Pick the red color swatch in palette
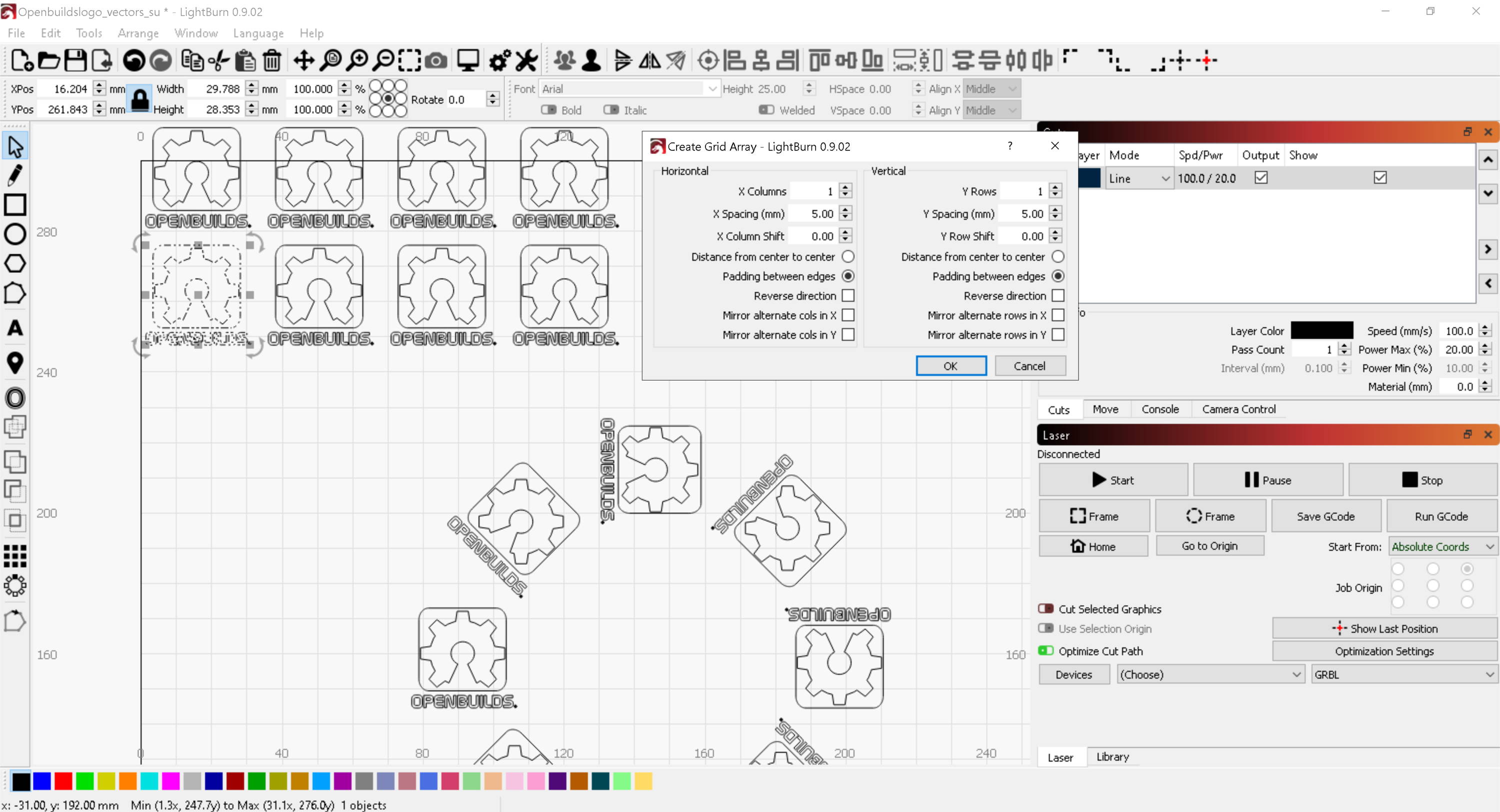This screenshot has height=812, width=1500. (x=63, y=781)
